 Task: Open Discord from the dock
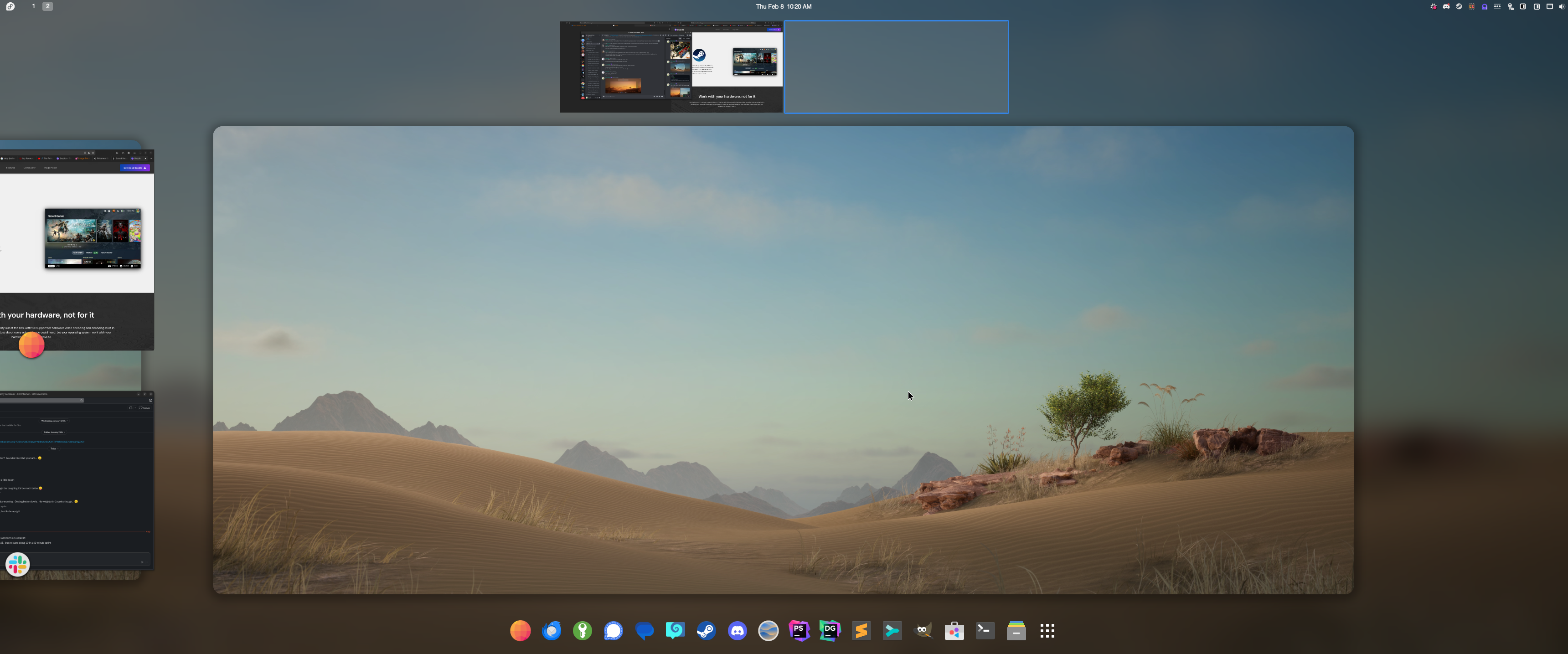[737, 631]
